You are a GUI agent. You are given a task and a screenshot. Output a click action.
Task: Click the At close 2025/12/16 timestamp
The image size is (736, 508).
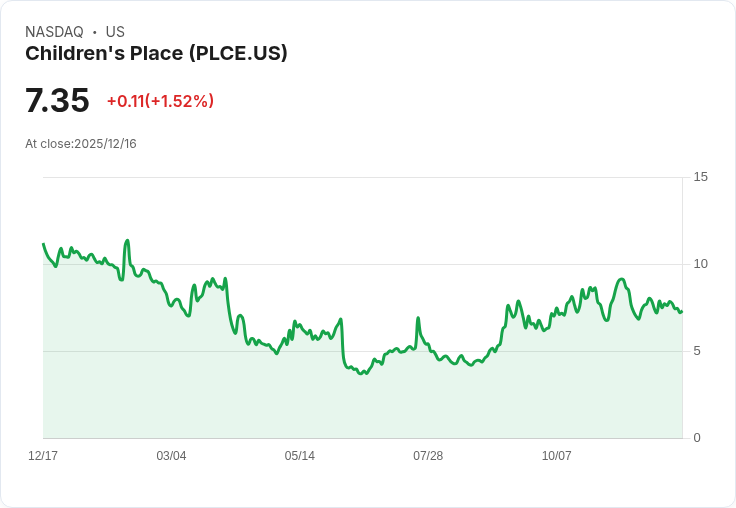coord(81,144)
